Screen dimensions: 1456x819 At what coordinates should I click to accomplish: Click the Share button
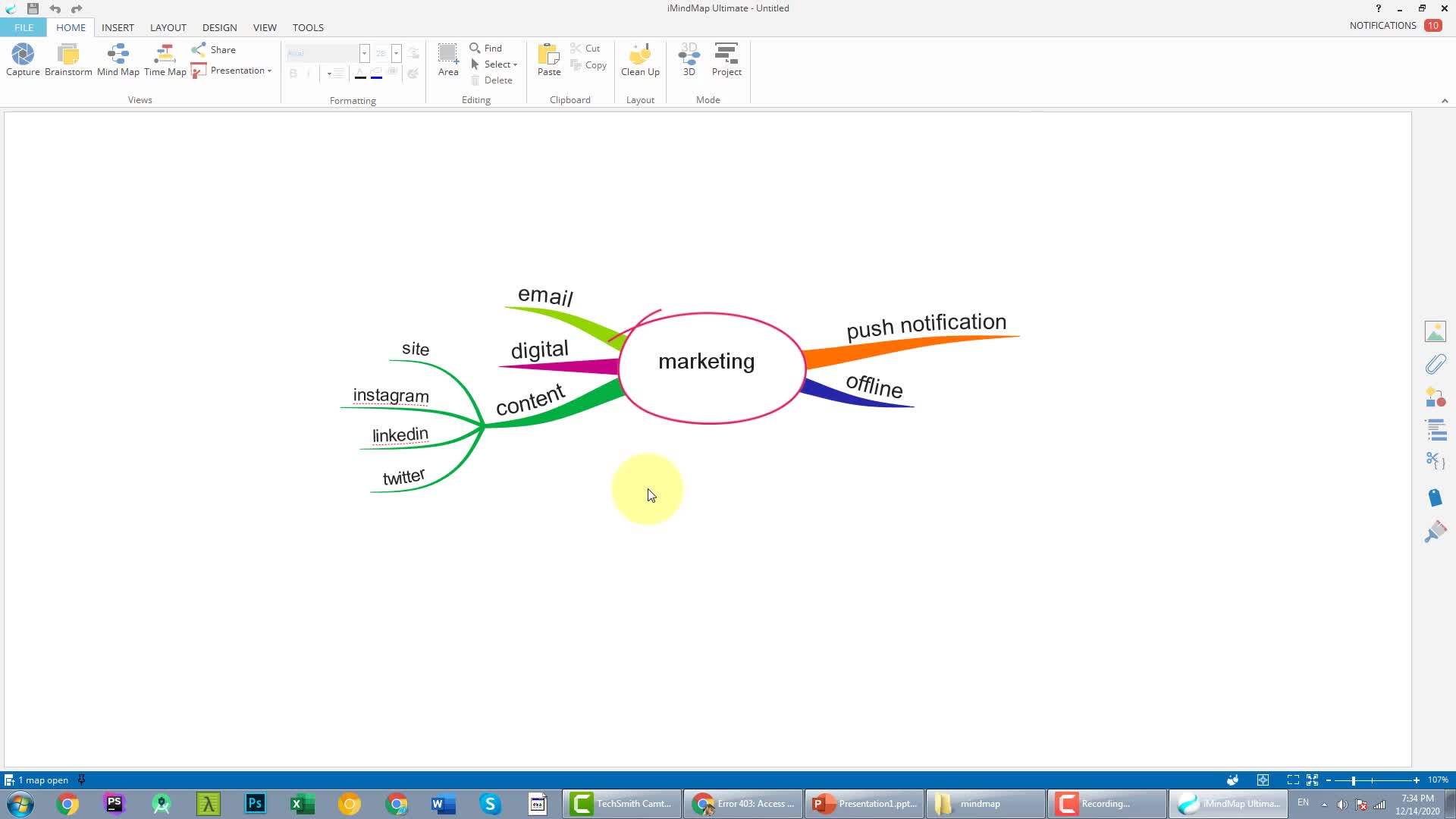pos(215,49)
